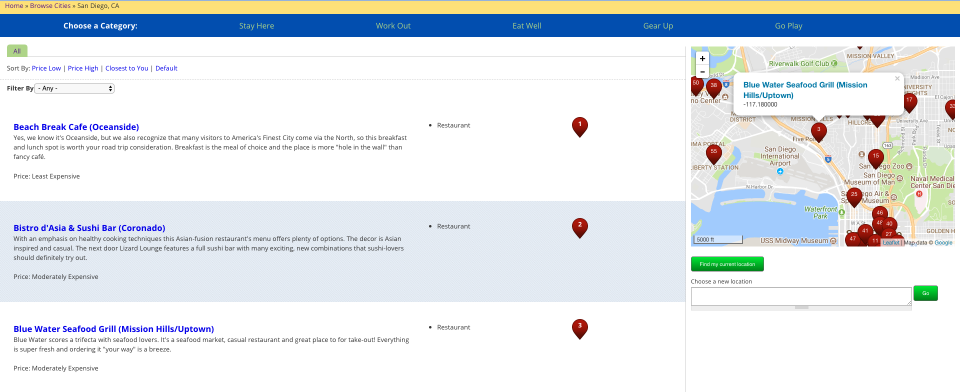Zoom in the map with plus button
Viewport: 960px width, 392px height.
click(702, 59)
